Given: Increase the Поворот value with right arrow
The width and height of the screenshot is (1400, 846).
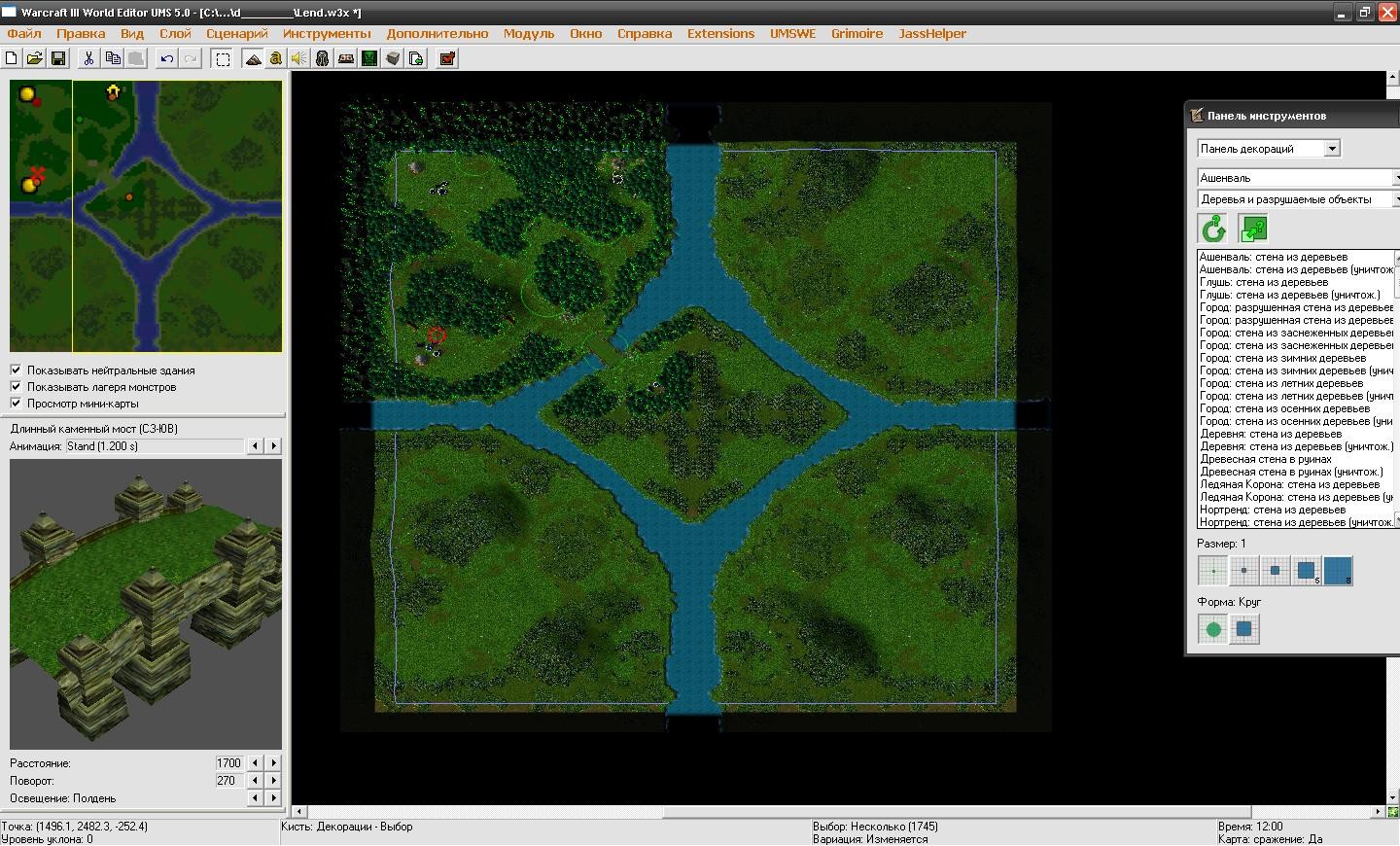Looking at the screenshot, I should [273, 781].
